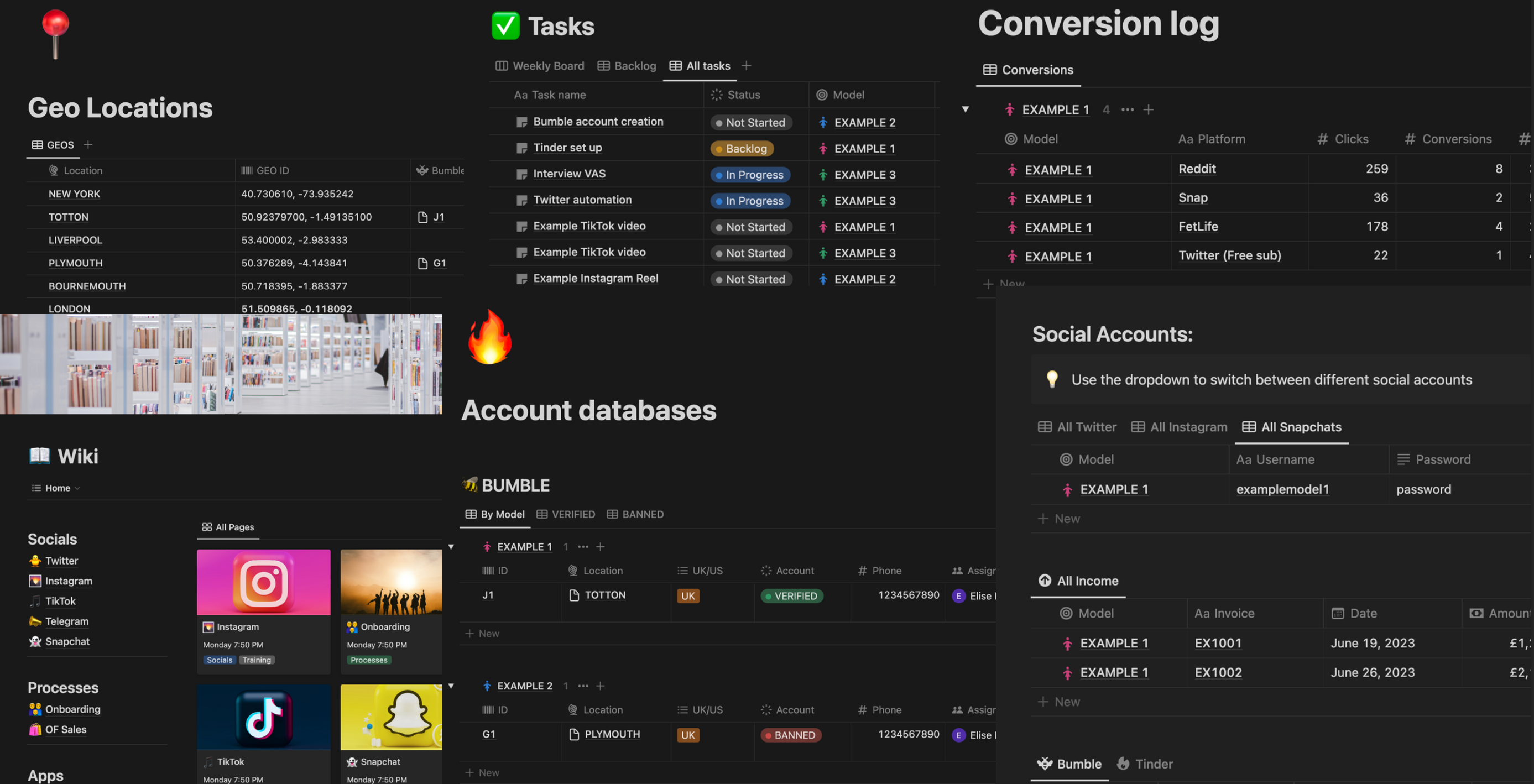The width and height of the screenshot is (1534, 784).
Task: Click the plus icon next to GEOS tab
Action: [88, 145]
